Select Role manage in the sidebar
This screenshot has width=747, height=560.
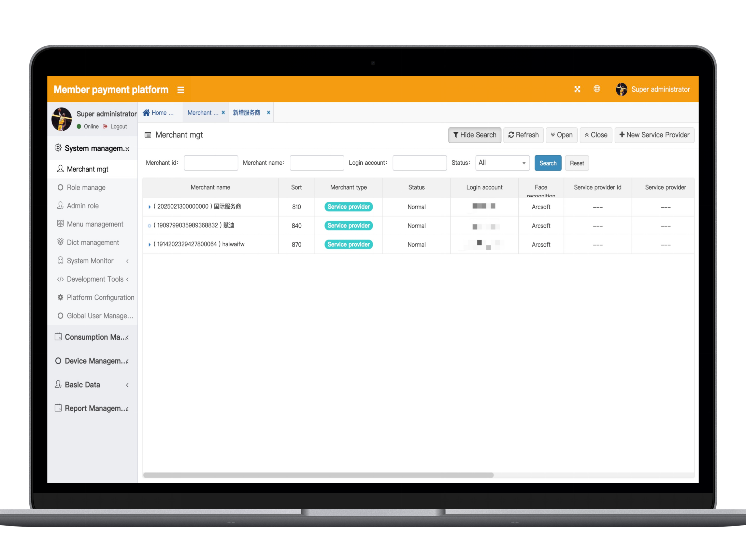pos(85,187)
